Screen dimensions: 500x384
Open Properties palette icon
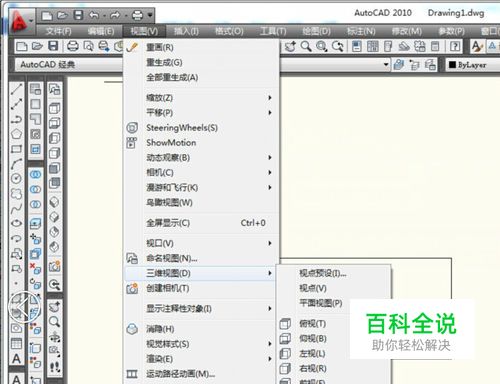[x=357, y=46]
